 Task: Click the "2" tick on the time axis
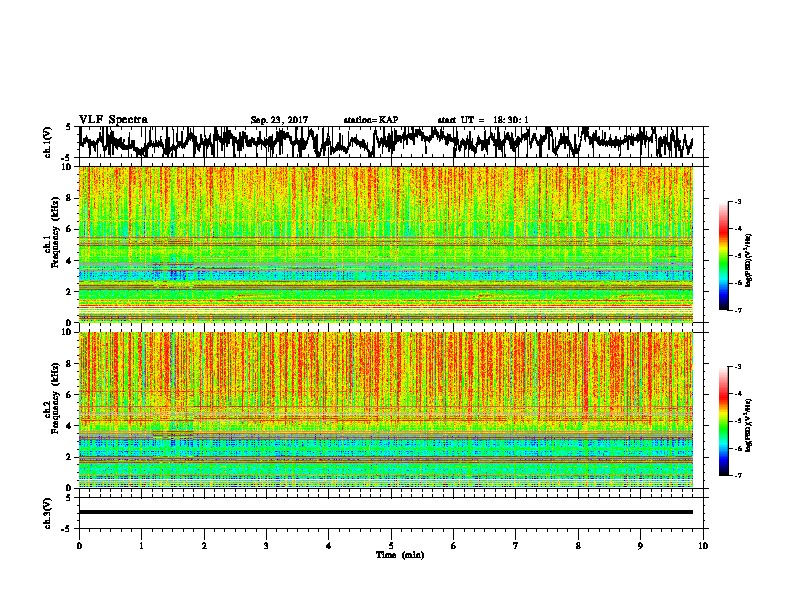204,546
